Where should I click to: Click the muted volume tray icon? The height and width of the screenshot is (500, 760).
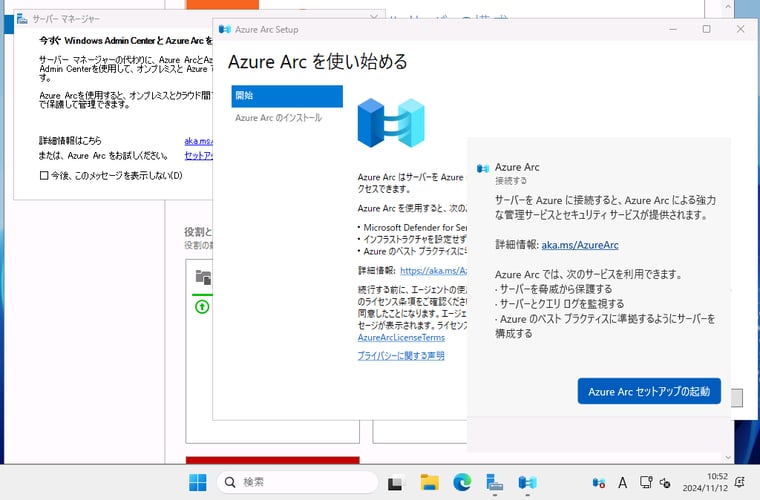point(665,483)
